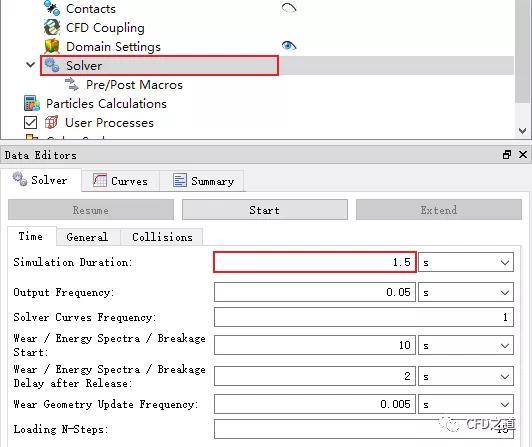Open the Pre/Post Macros arrows icon
This screenshot has width=532, height=447.
pyautogui.click(x=72, y=84)
